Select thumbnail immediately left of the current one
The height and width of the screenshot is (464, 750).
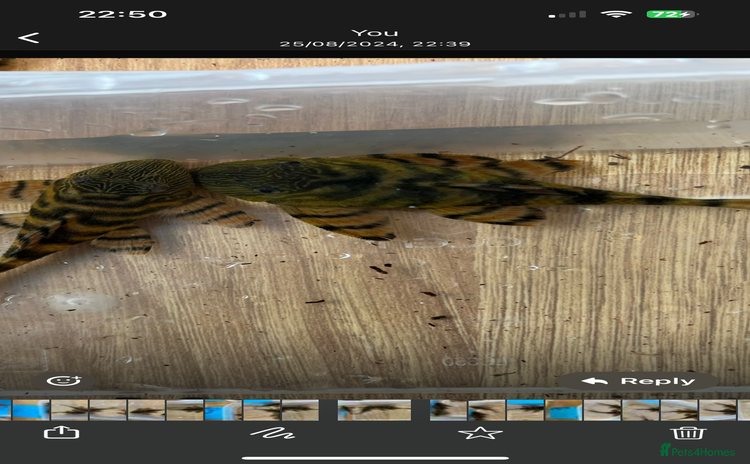point(300,410)
